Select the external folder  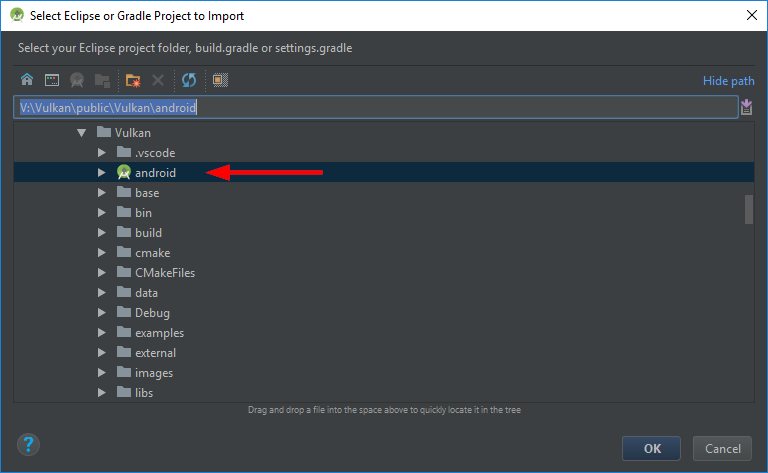click(x=155, y=353)
